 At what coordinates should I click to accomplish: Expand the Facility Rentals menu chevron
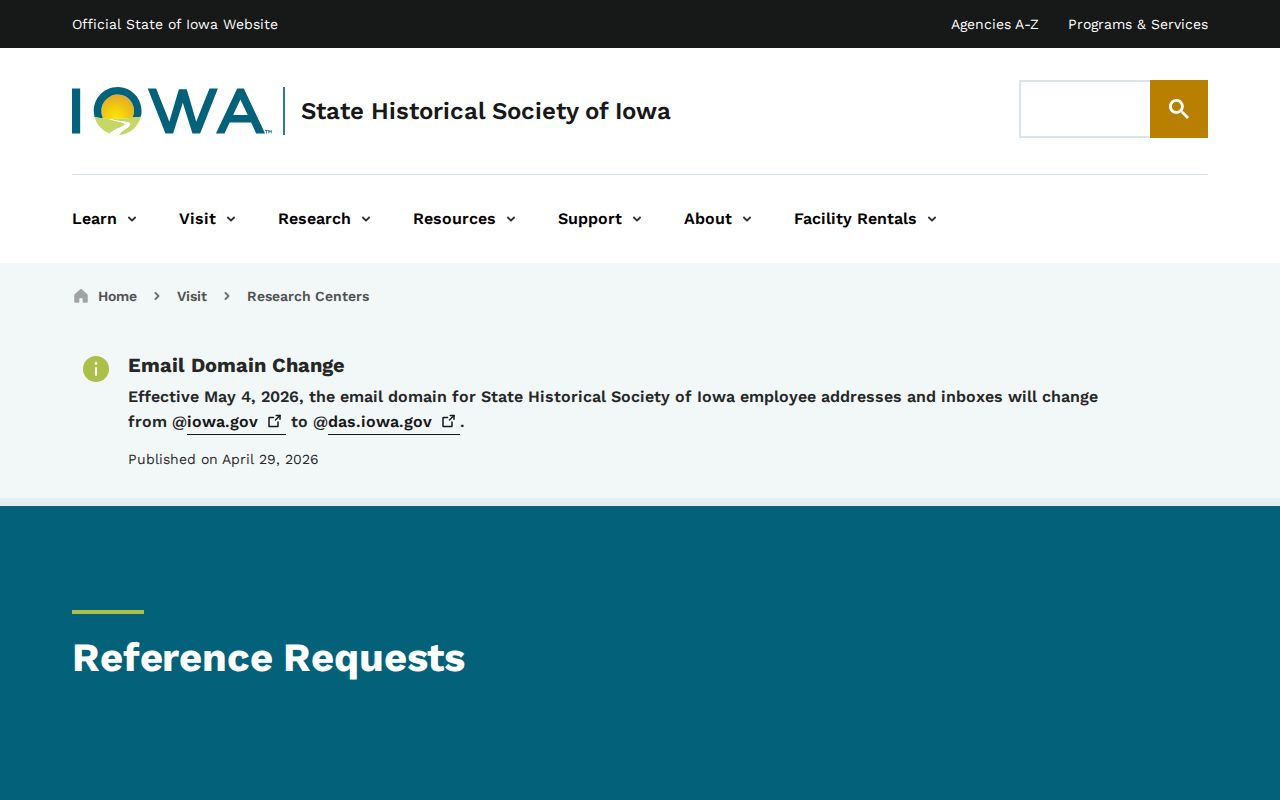tap(932, 219)
